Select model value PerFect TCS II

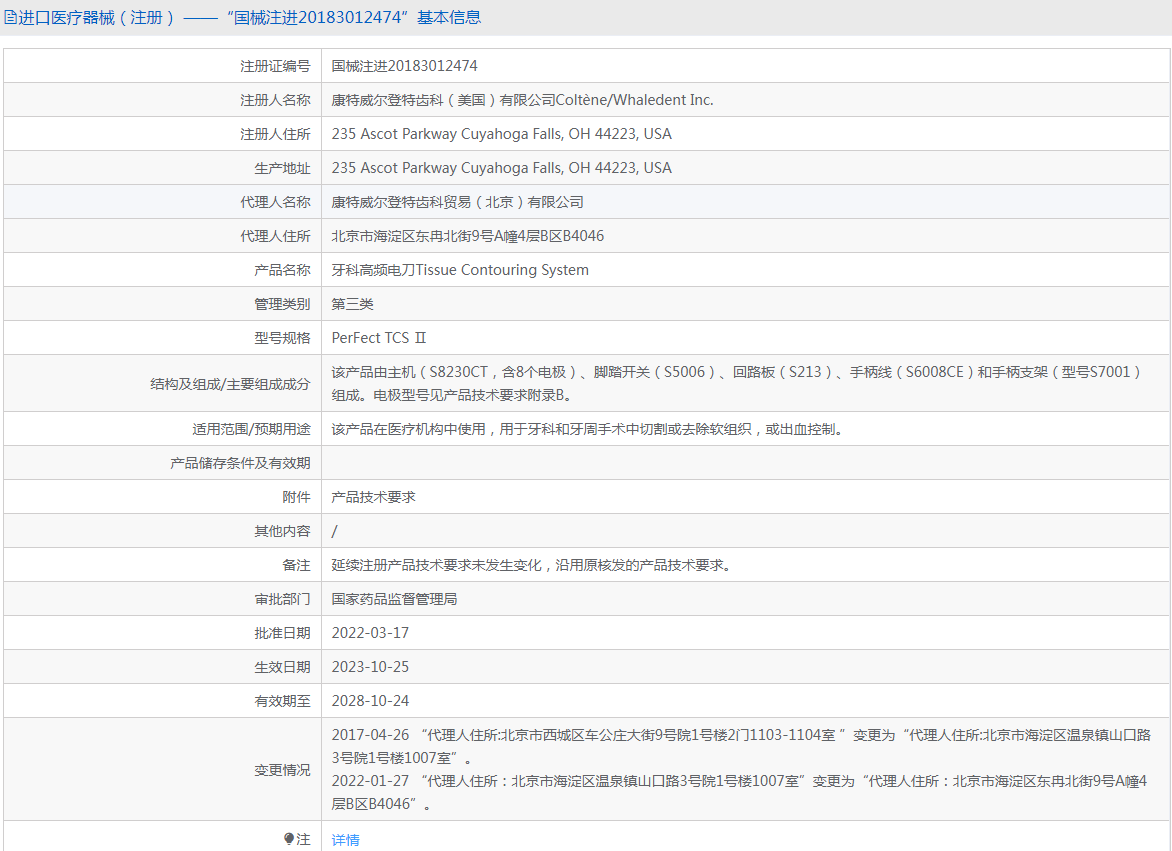point(379,338)
